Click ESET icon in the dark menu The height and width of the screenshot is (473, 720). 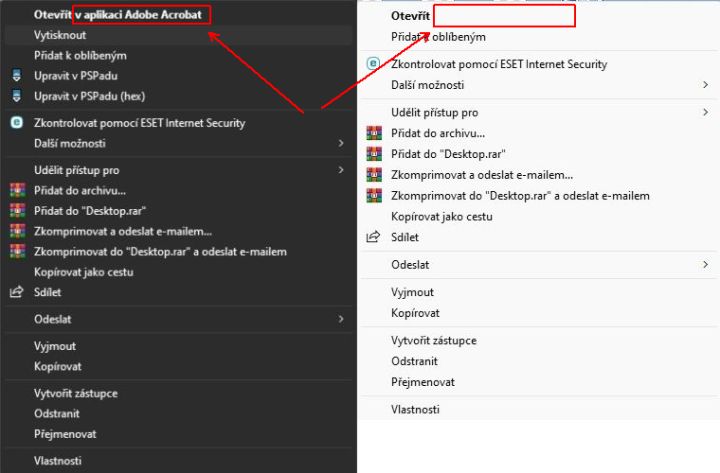click(x=17, y=123)
